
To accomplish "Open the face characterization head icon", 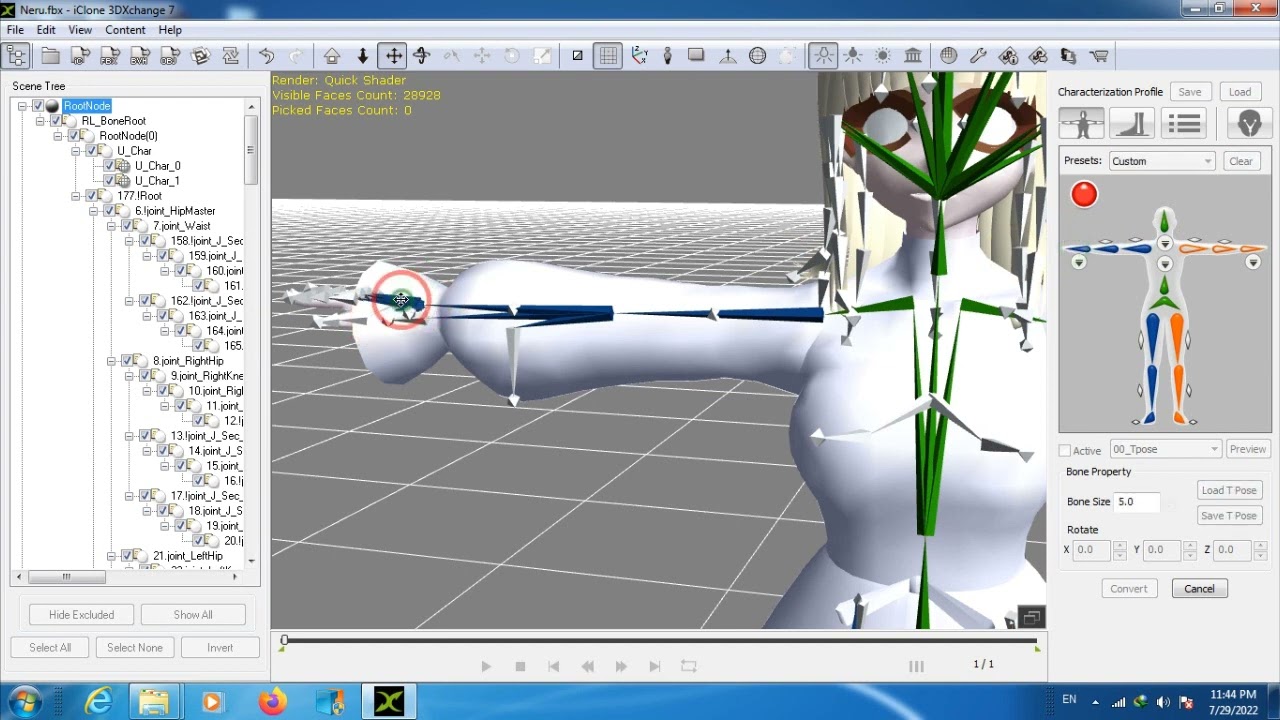I will click(x=1249, y=123).
